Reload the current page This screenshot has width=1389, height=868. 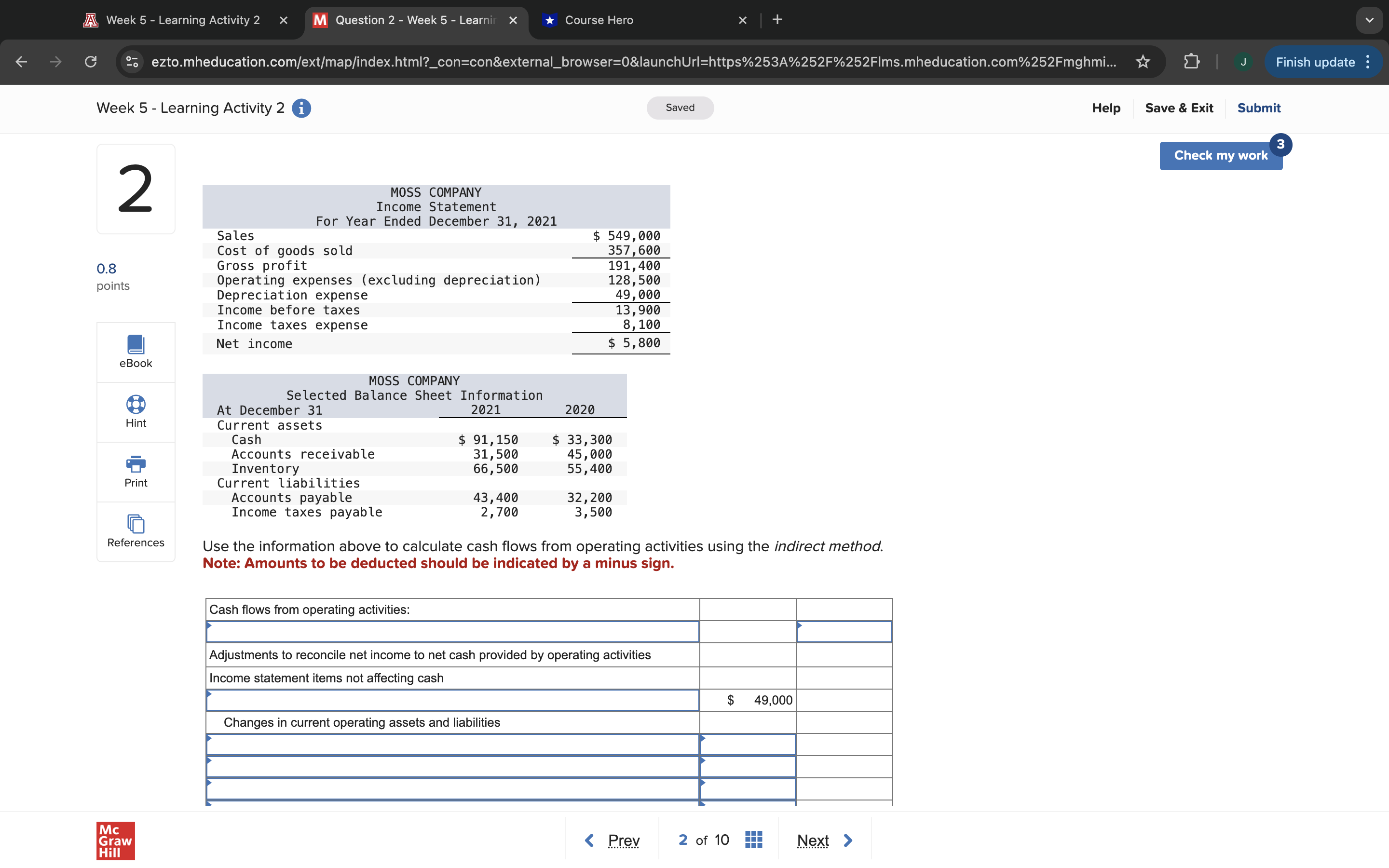90,61
